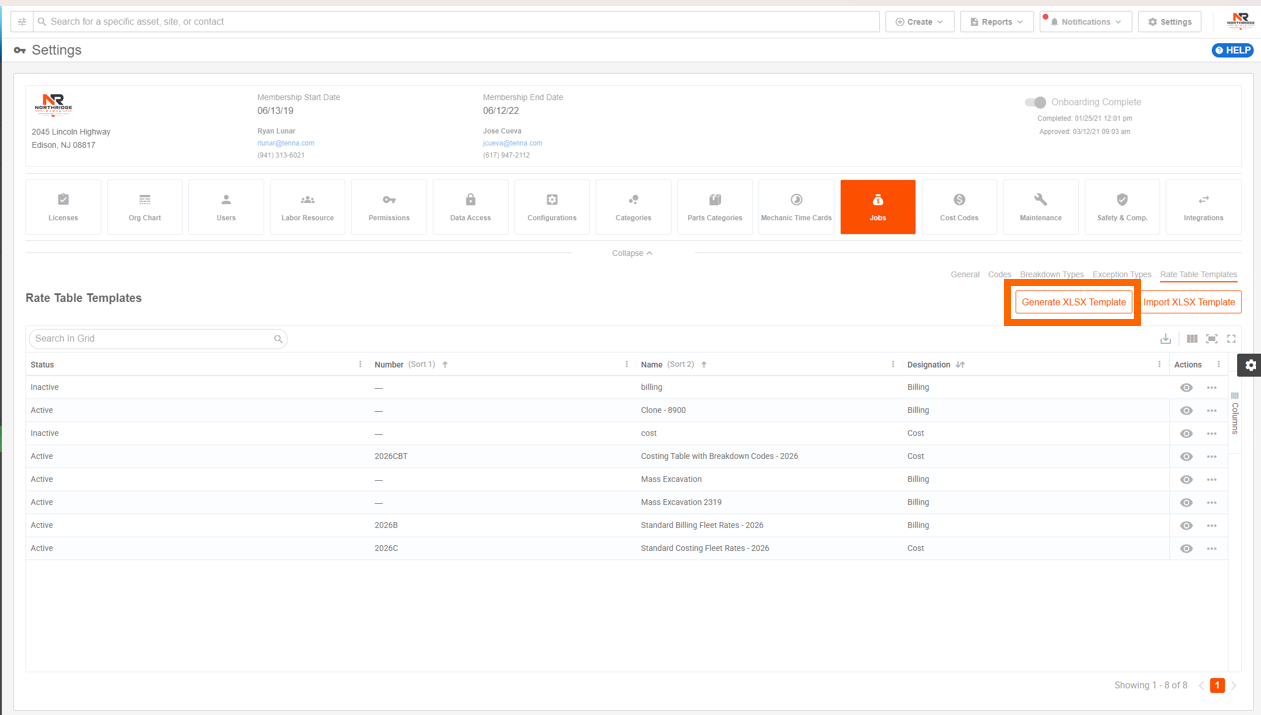Switch to the General tab

click(965, 274)
